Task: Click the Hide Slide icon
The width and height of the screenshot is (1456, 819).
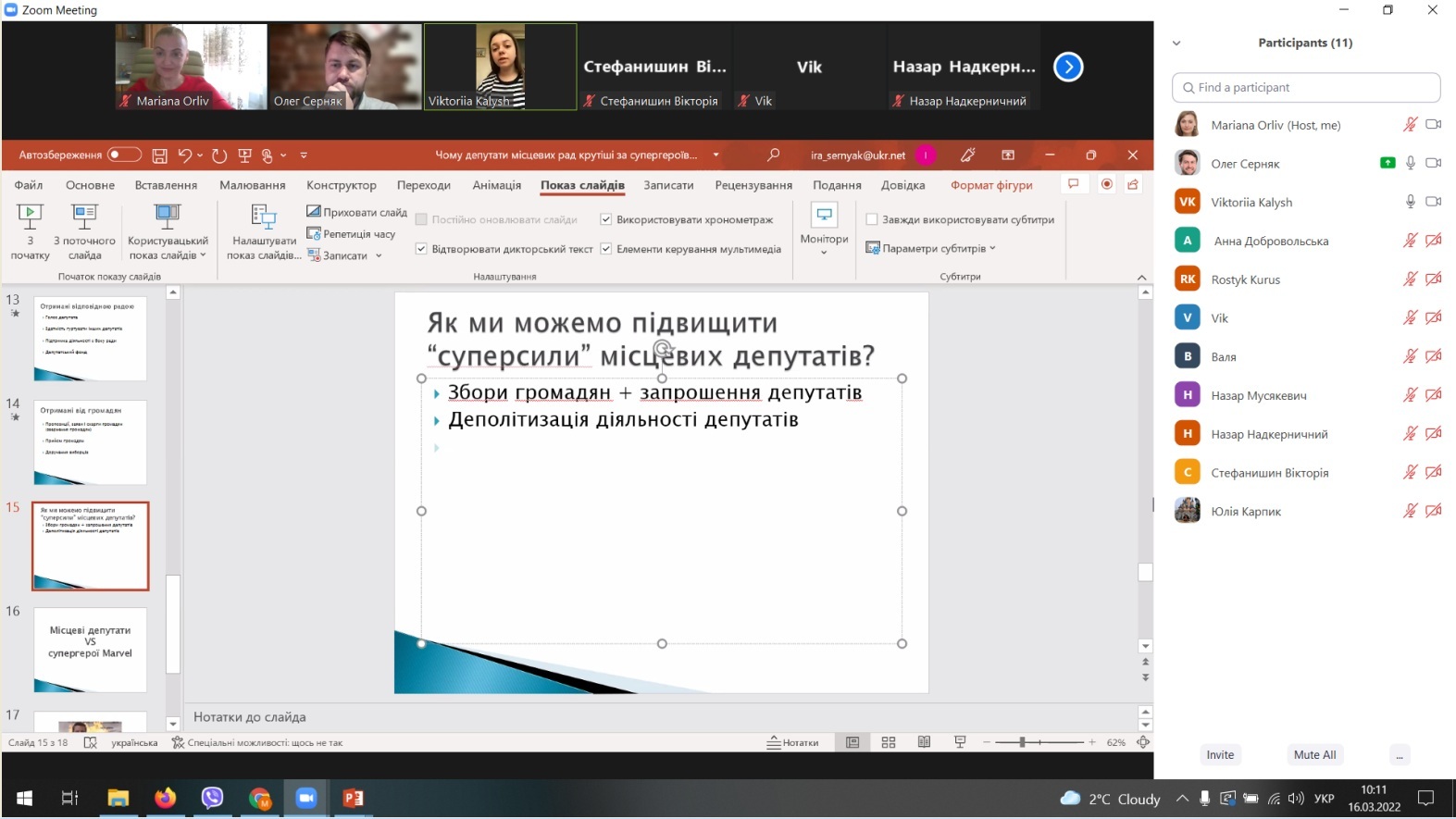Action: (x=314, y=212)
